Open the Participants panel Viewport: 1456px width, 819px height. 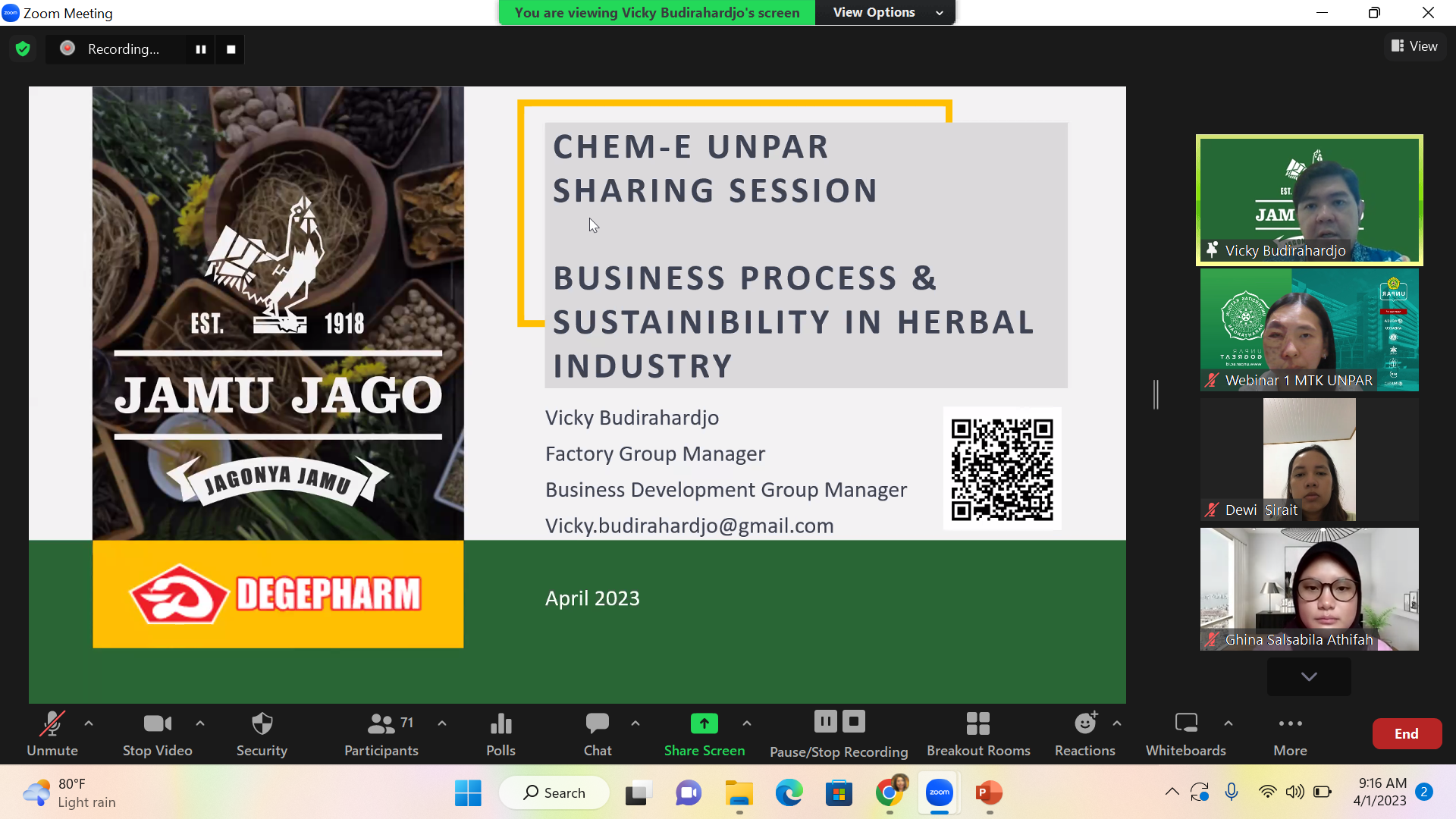coord(381,733)
